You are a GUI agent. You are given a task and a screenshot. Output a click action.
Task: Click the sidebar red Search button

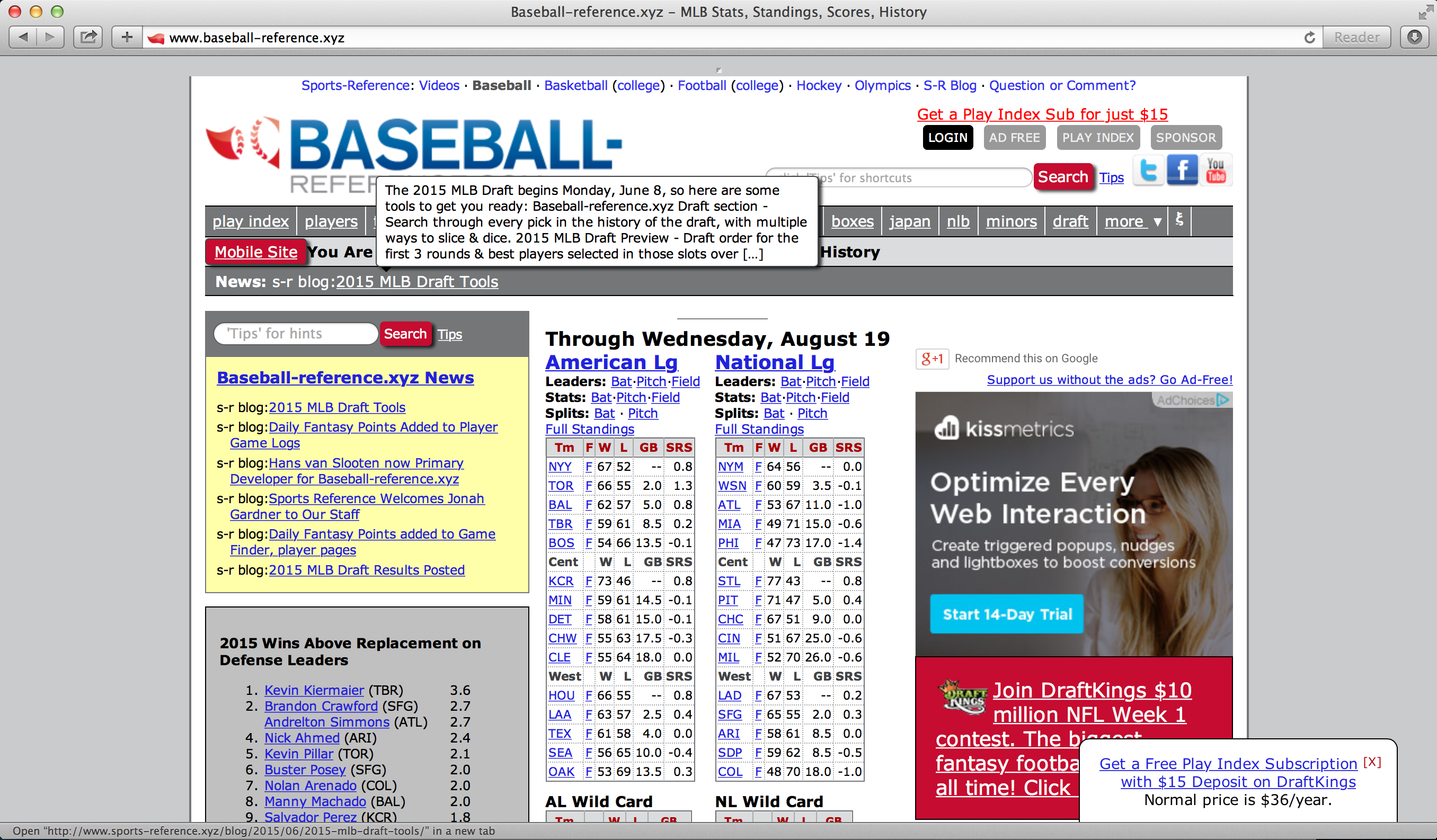(x=405, y=333)
